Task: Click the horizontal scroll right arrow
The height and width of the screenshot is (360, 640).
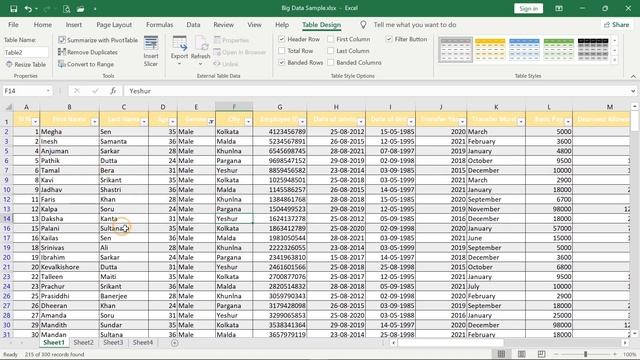Action: click(625, 343)
